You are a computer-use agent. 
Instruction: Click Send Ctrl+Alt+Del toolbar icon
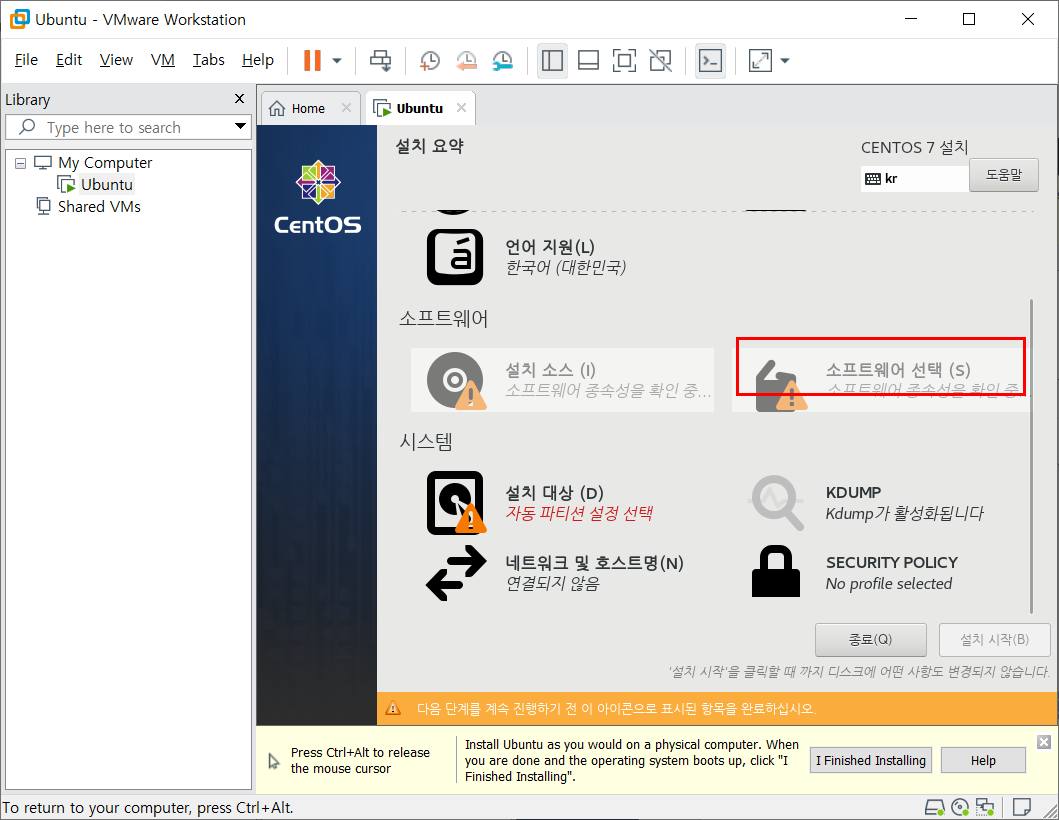[380, 60]
